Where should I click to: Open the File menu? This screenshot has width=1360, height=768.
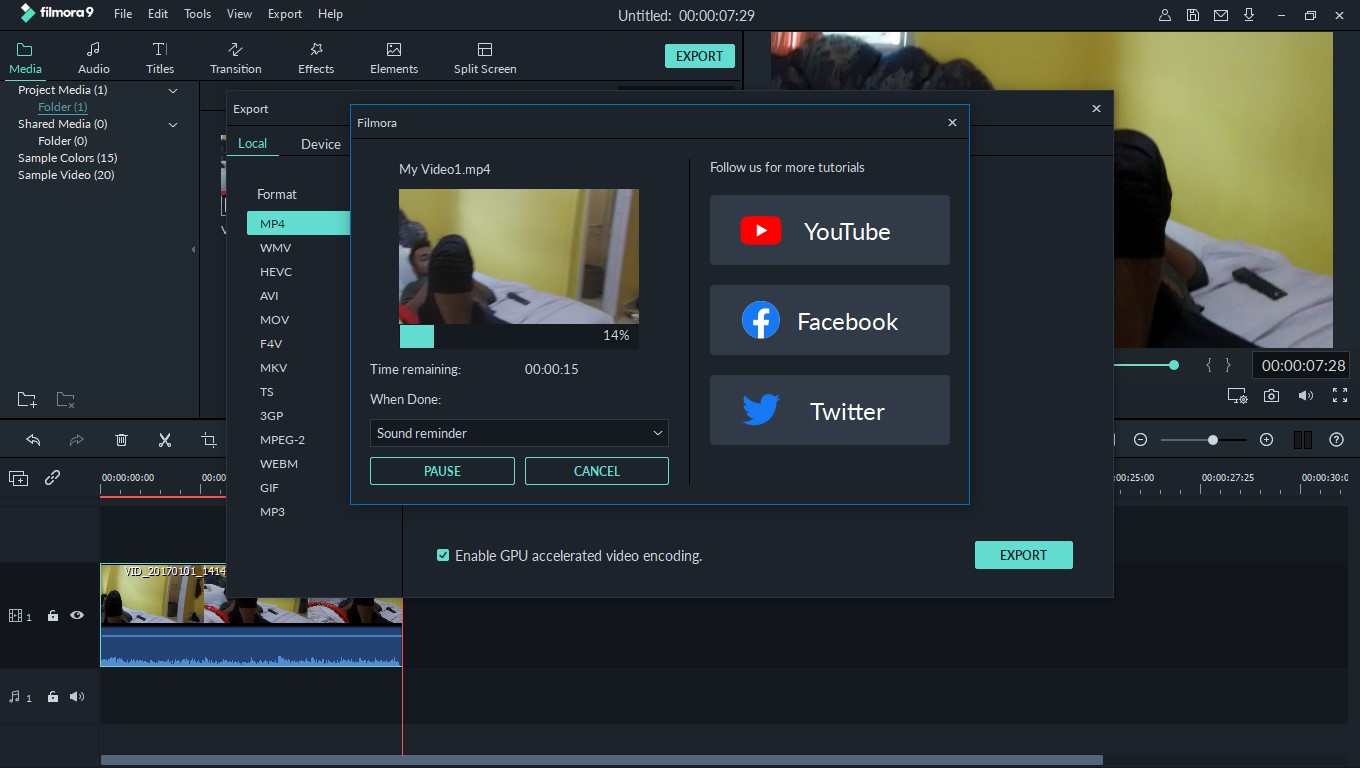[x=123, y=14]
